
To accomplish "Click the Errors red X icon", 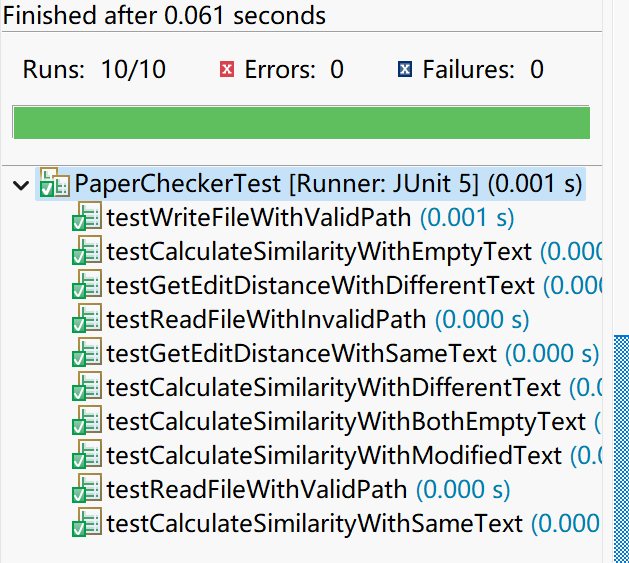I will (227, 69).
